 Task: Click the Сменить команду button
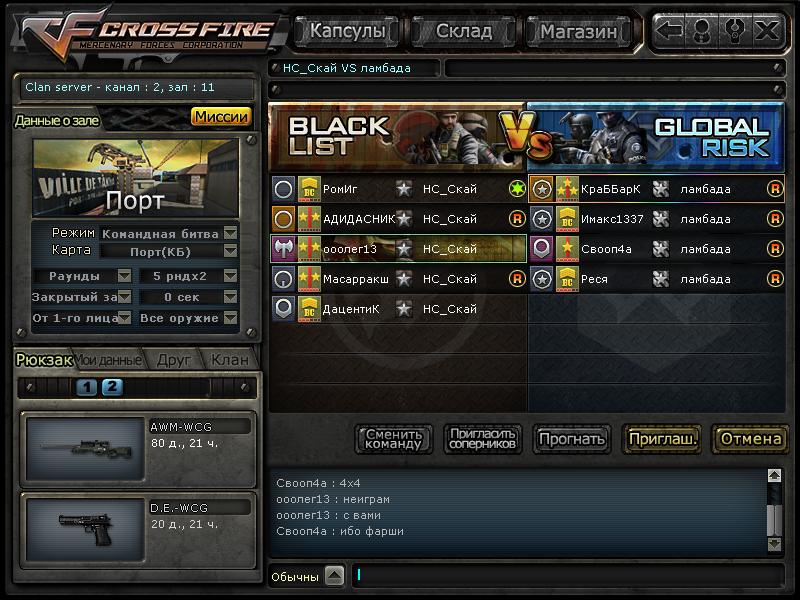[394, 439]
